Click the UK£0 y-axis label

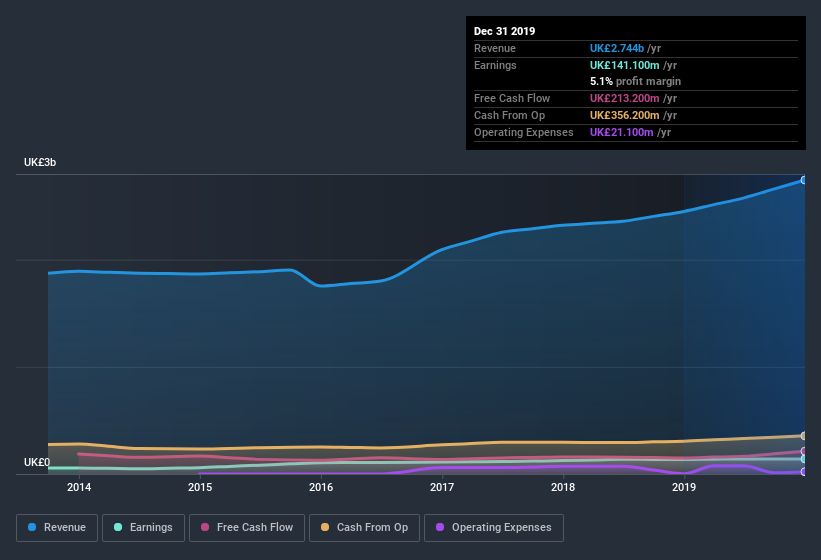37,462
